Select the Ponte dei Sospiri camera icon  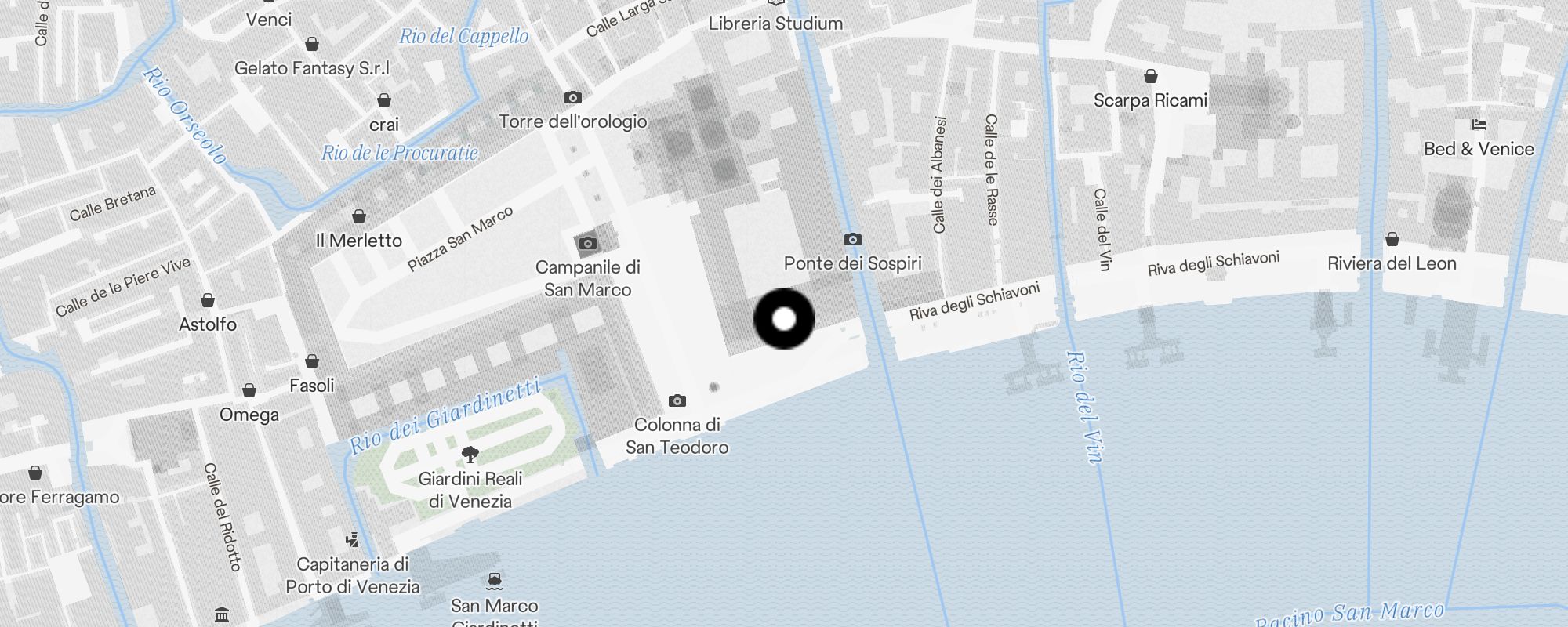853,239
